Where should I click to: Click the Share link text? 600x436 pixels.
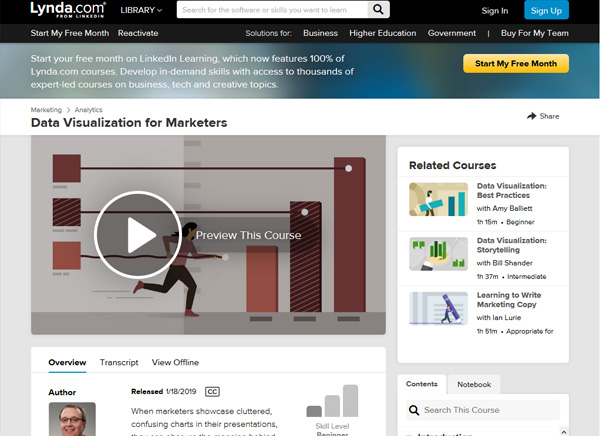pyautogui.click(x=549, y=116)
